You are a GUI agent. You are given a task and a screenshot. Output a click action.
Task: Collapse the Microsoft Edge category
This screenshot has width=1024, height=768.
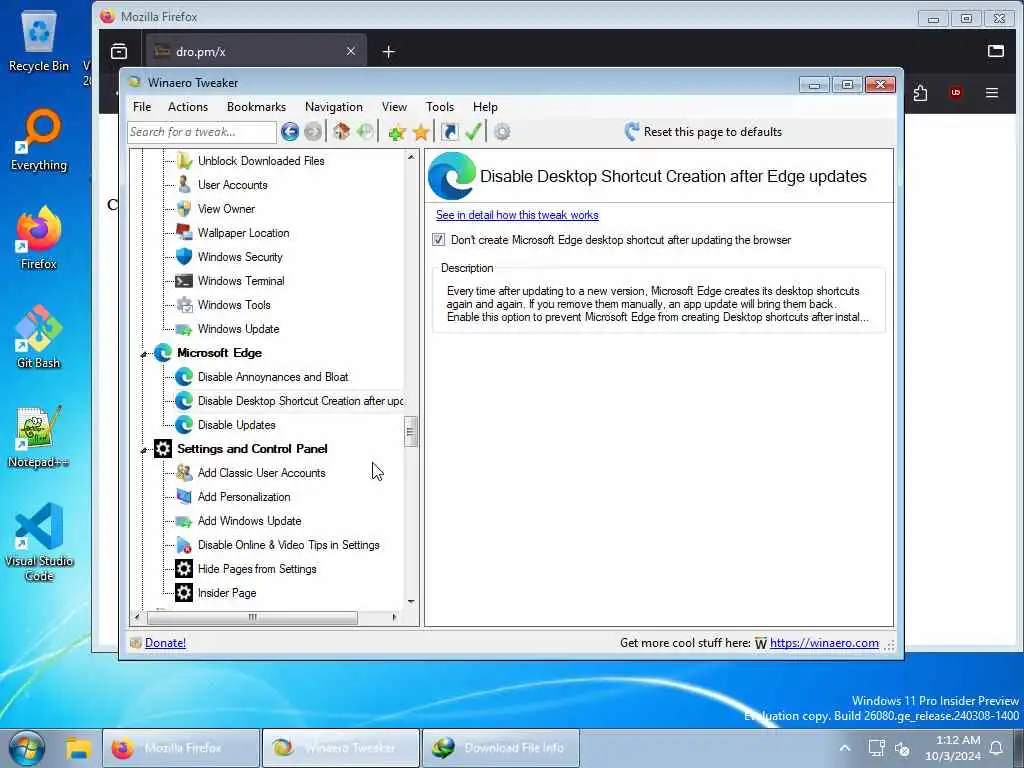click(144, 354)
